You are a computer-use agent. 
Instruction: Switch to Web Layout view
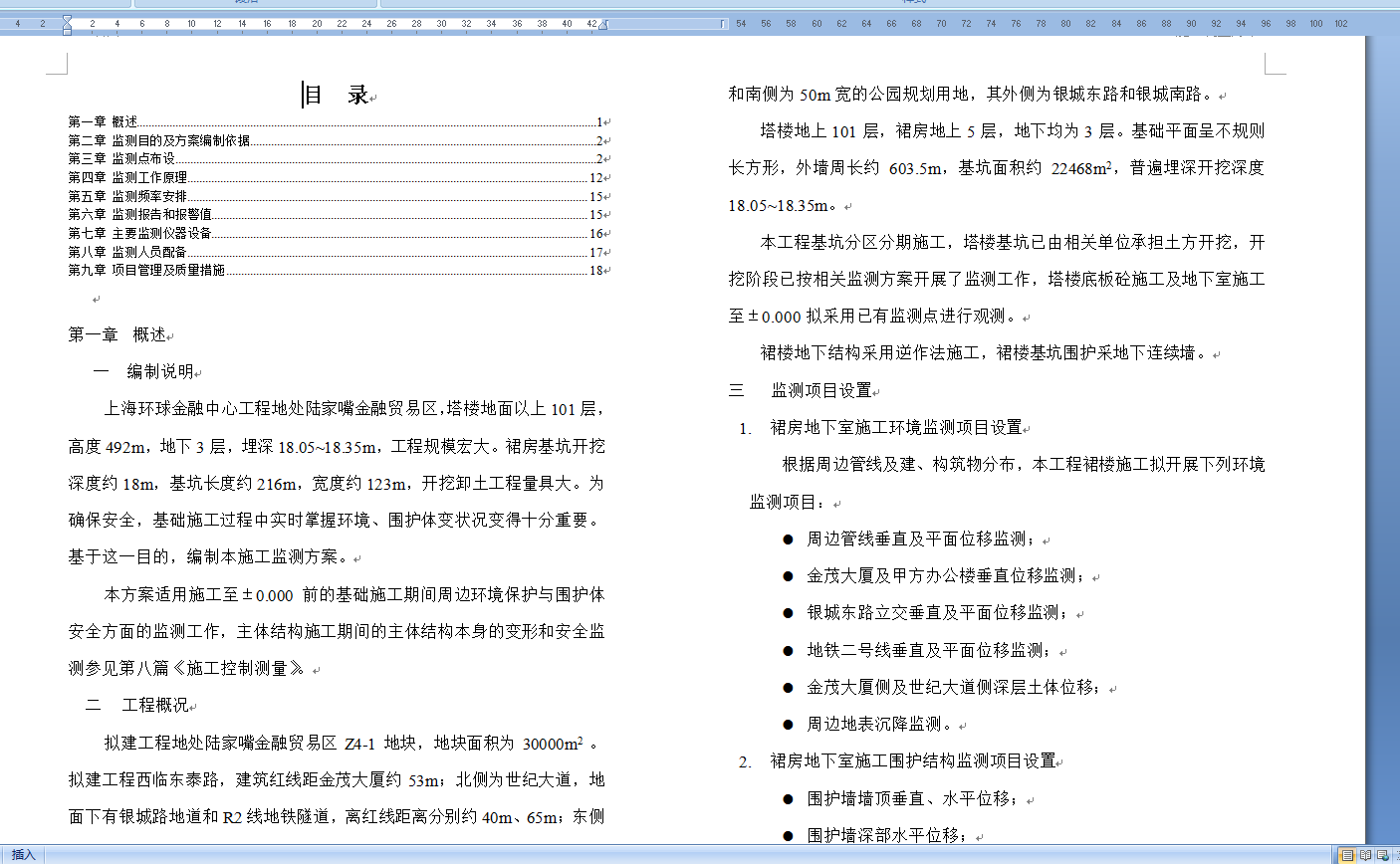[x=1383, y=855]
